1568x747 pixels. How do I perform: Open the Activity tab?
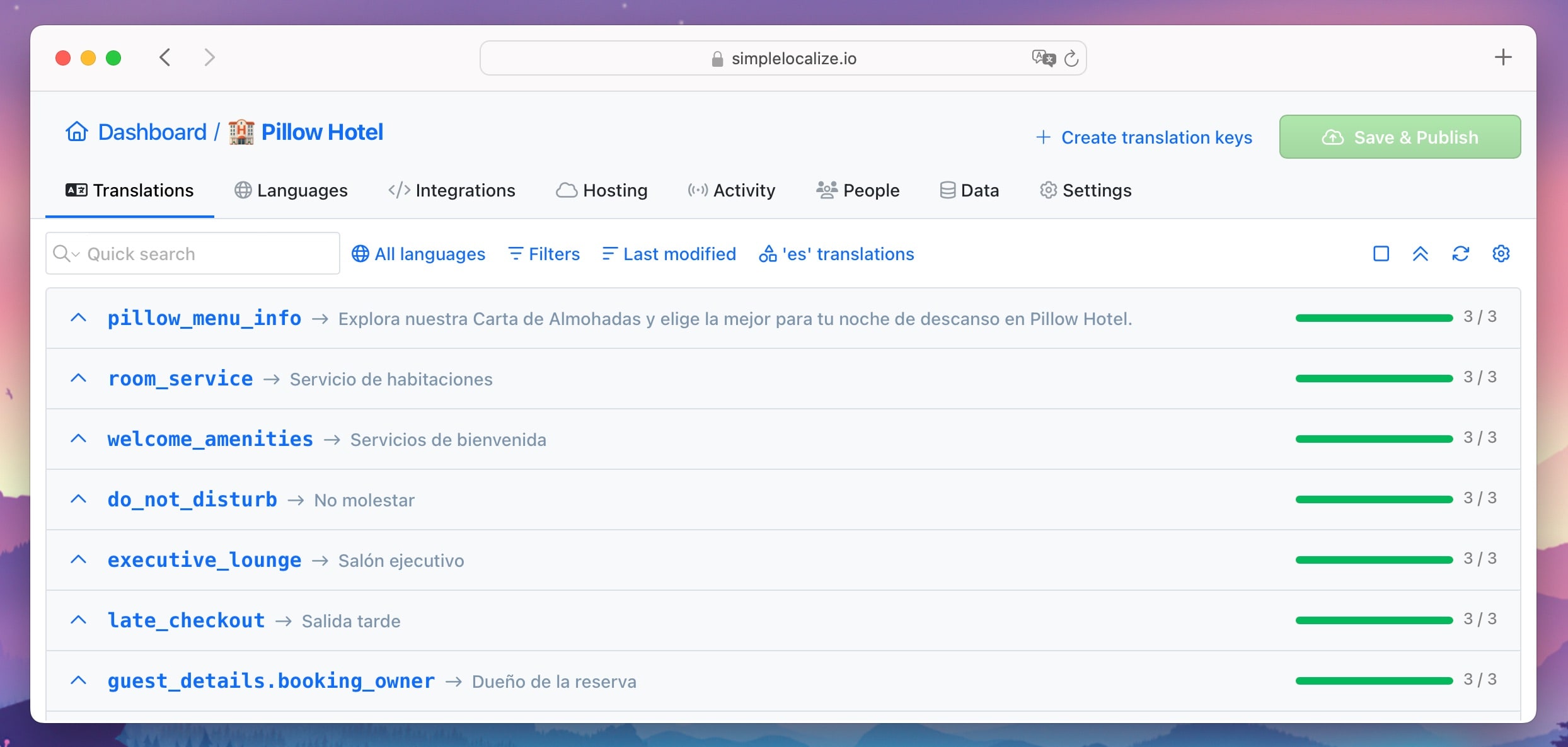tap(732, 190)
